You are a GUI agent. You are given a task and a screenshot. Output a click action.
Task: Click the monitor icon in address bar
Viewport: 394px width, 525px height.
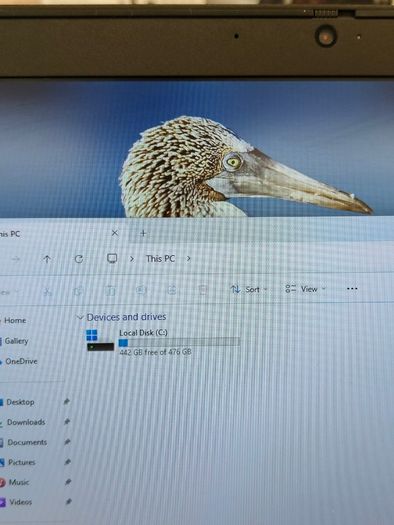pos(112,258)
